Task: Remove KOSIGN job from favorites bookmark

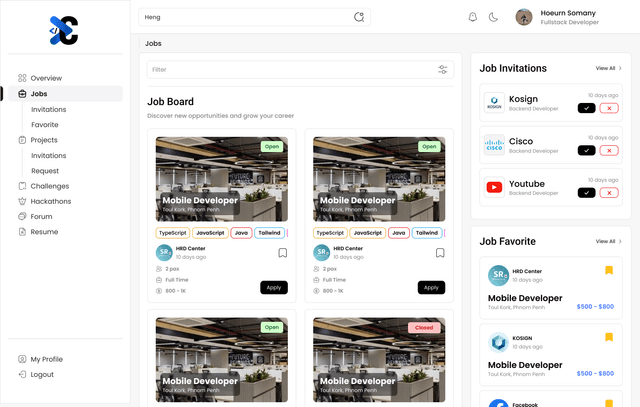Action: (x=609, y=337)
